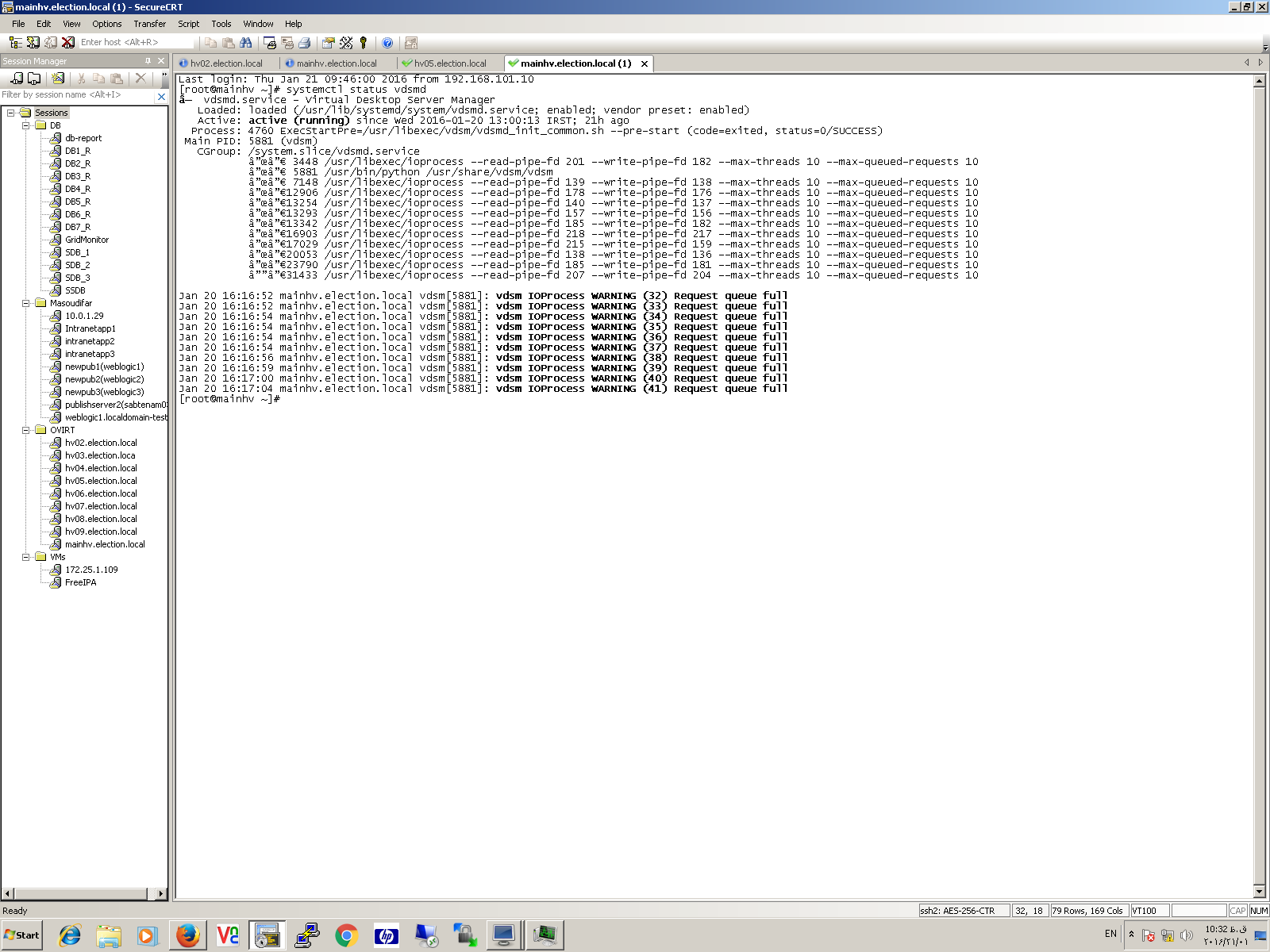Clear the session name filter

click(x=161, y=96)
